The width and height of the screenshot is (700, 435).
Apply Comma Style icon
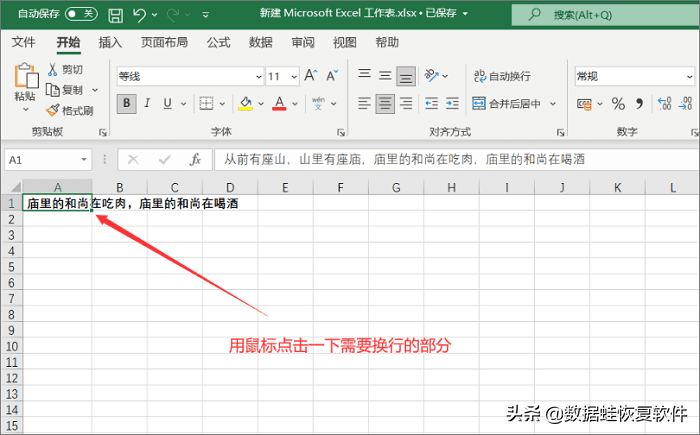639,104
